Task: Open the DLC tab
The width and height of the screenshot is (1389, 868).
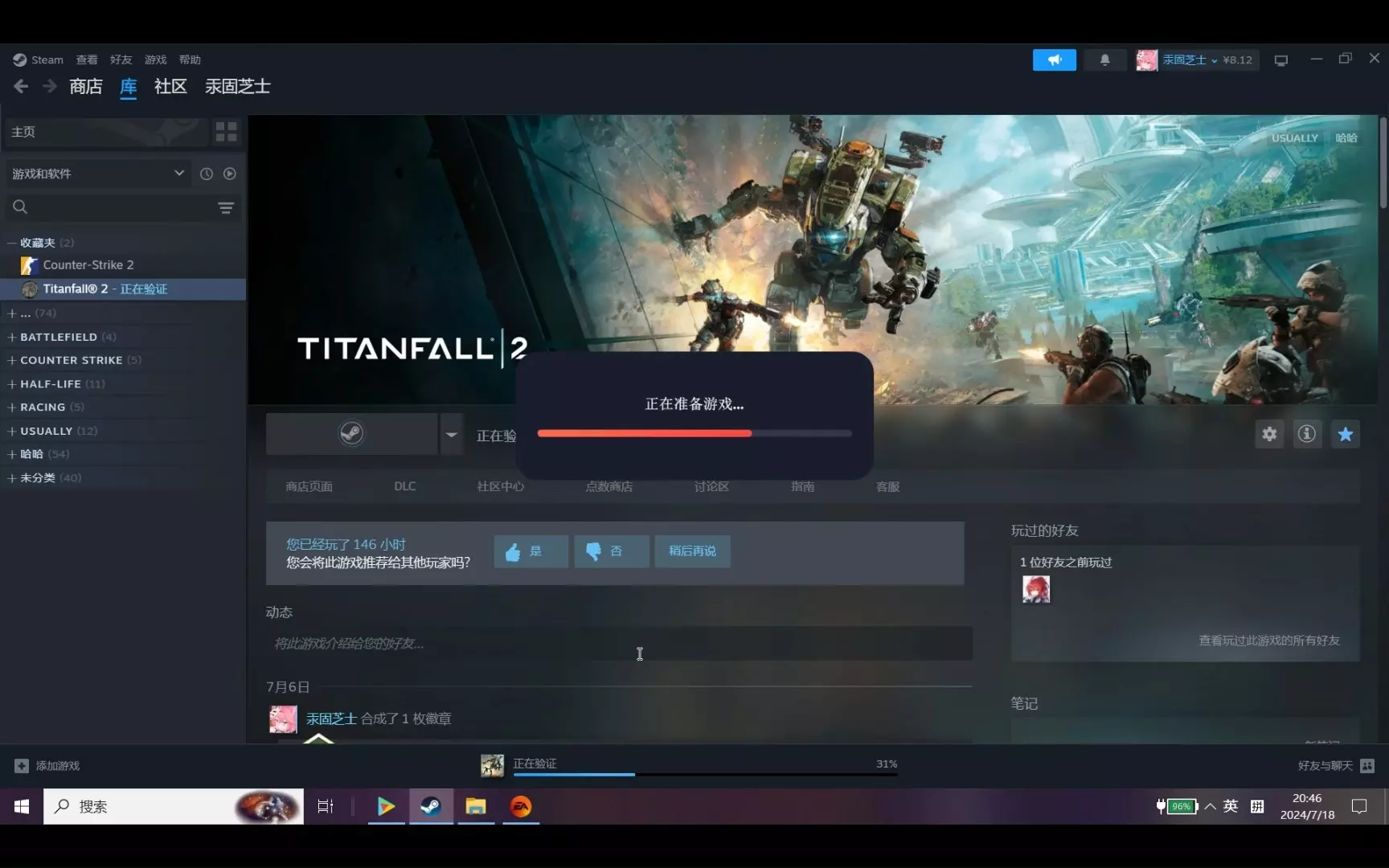Action: pos(405,486)
